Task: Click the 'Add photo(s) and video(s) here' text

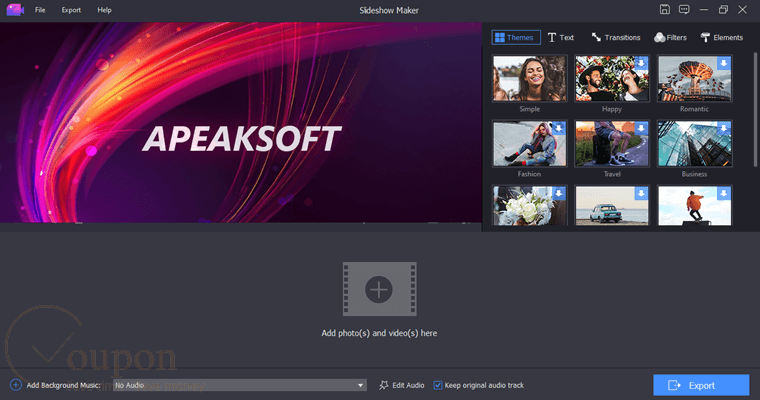Action: point(379,333)
